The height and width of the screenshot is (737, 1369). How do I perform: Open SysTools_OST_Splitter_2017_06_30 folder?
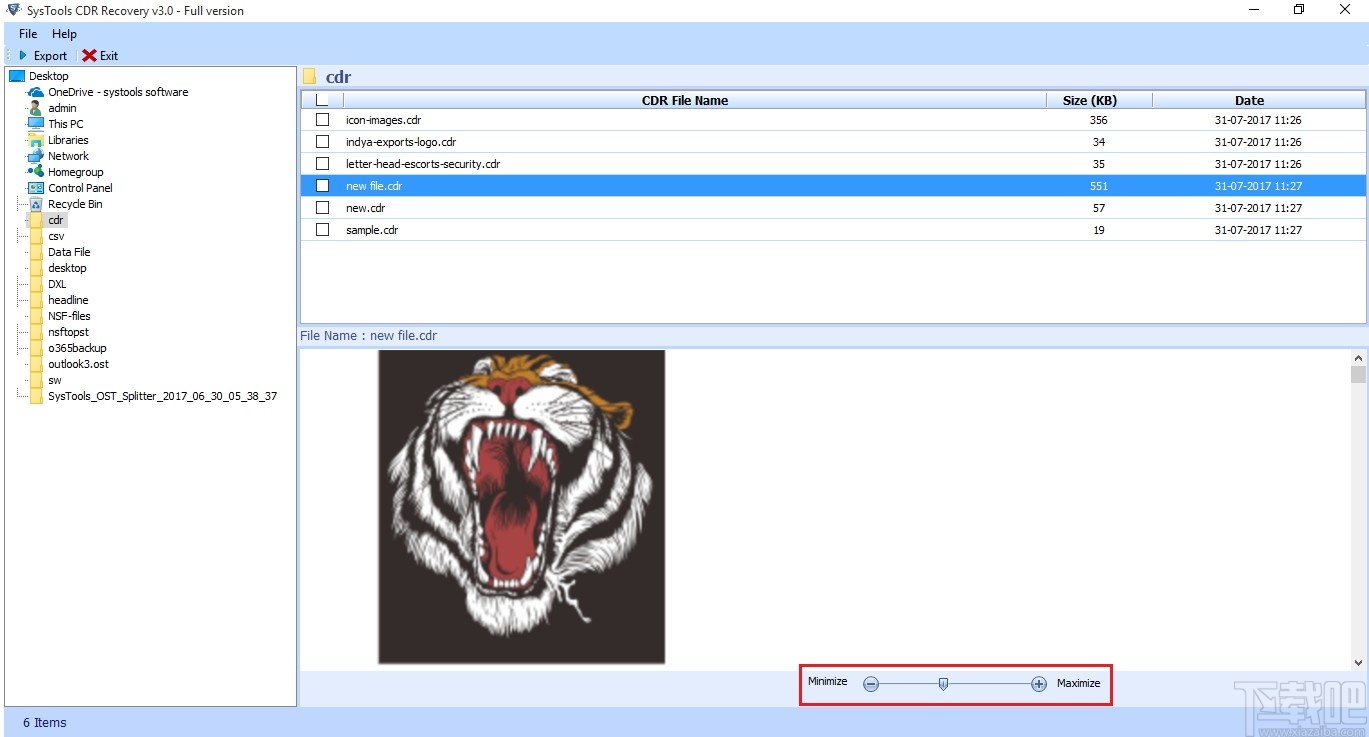coord(162,396)
